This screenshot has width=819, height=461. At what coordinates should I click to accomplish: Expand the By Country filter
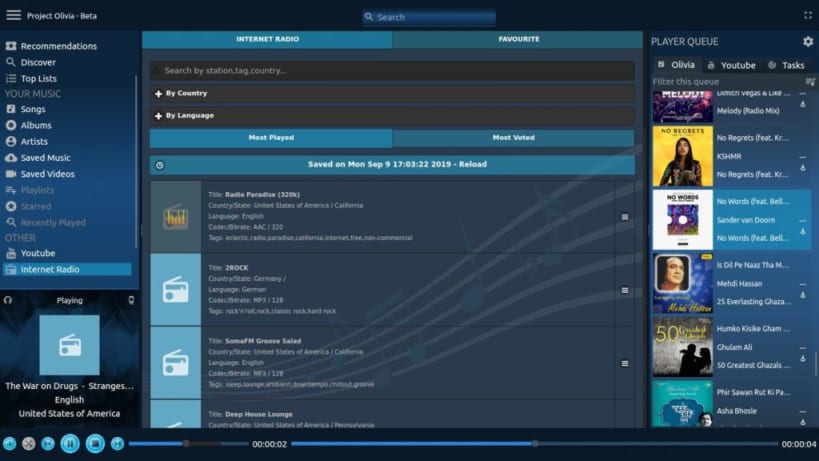(392, 93)
